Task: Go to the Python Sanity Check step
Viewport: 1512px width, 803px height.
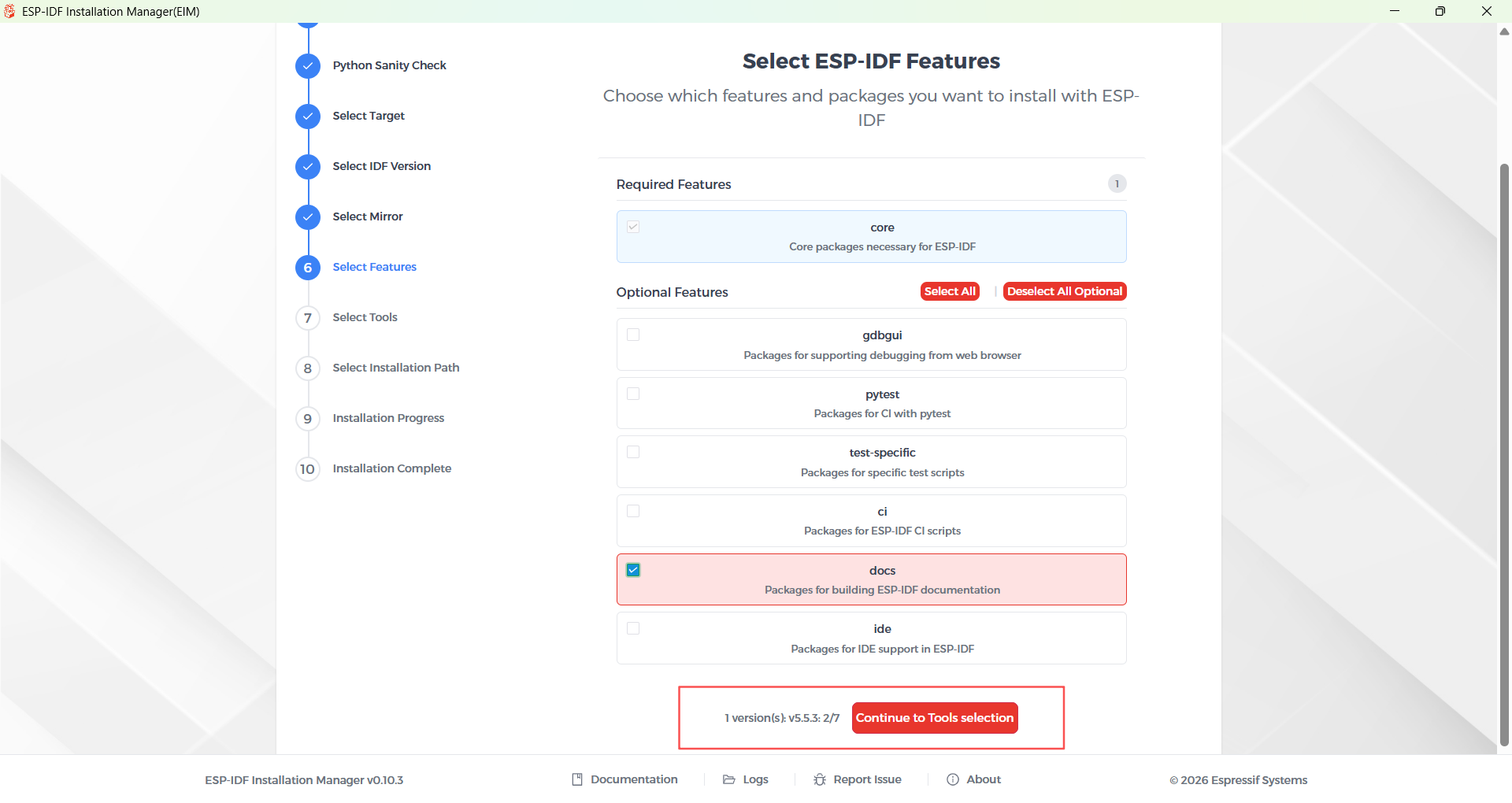Action: (389, 65)
